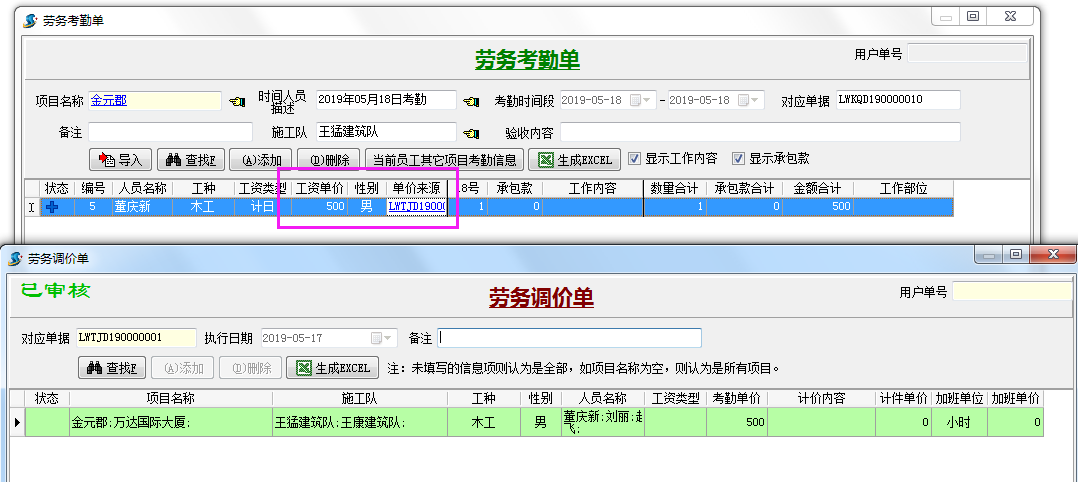Click the 添加 button in 劳务考勤单
This screenshot has width=1078, height=482.
[260, 159]
